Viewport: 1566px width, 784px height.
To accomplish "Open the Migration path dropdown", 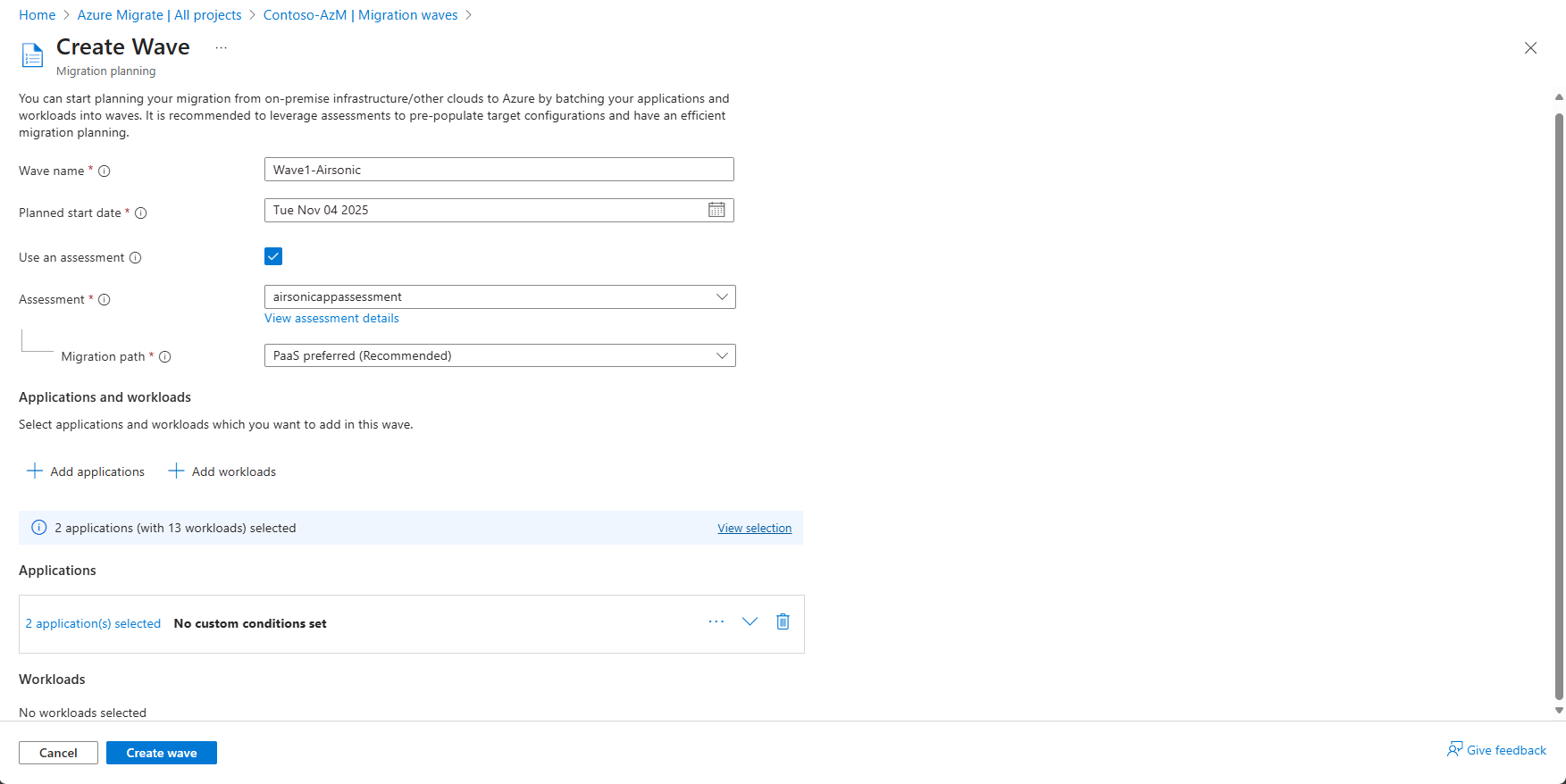I will coord(499,356).
